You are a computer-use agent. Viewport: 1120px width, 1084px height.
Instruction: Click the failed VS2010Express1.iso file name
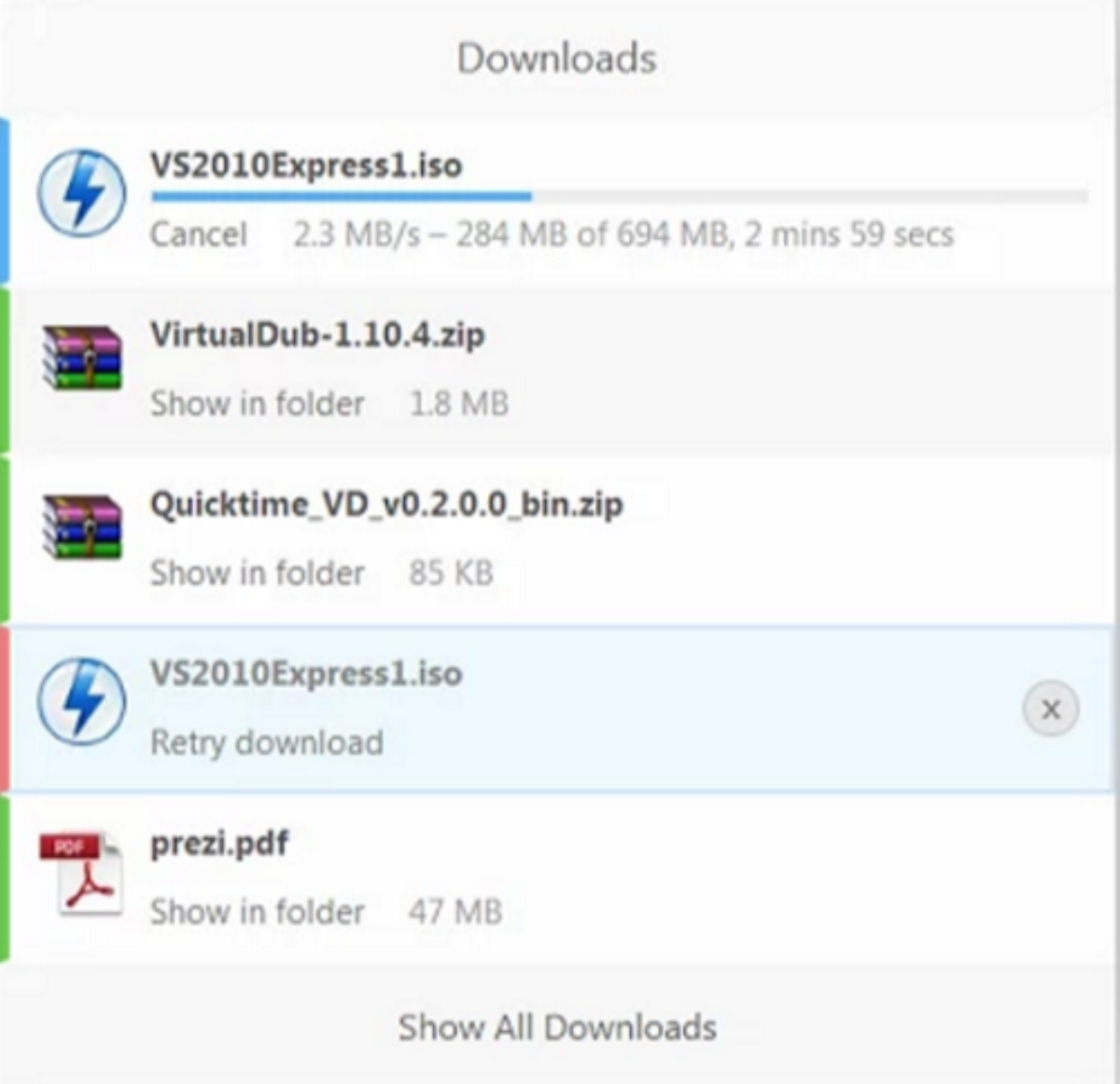coord(306,673)
